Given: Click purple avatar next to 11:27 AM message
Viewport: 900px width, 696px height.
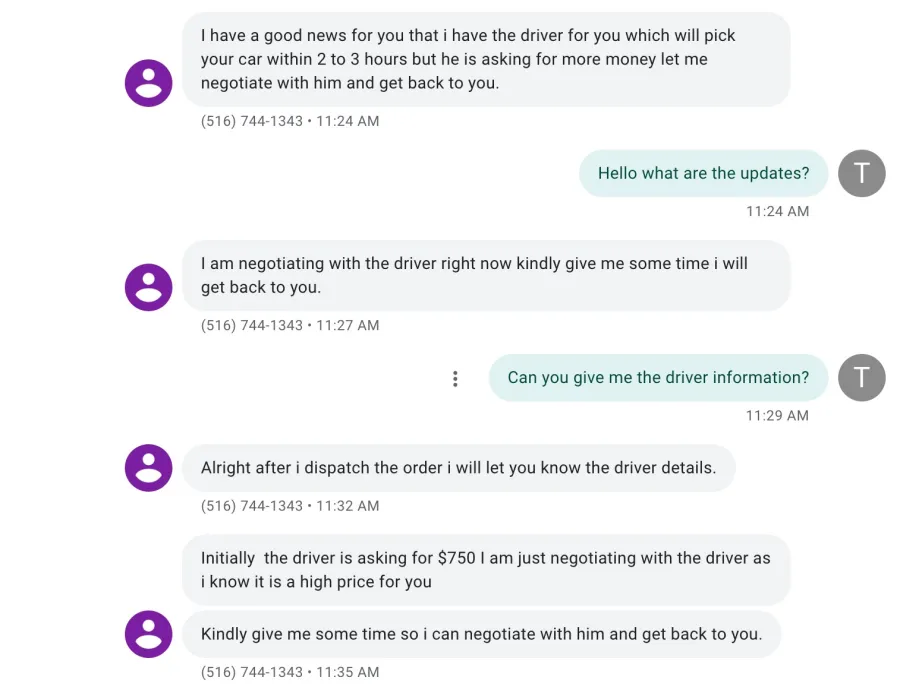Looking at the screenshot, I should (149, 287).
